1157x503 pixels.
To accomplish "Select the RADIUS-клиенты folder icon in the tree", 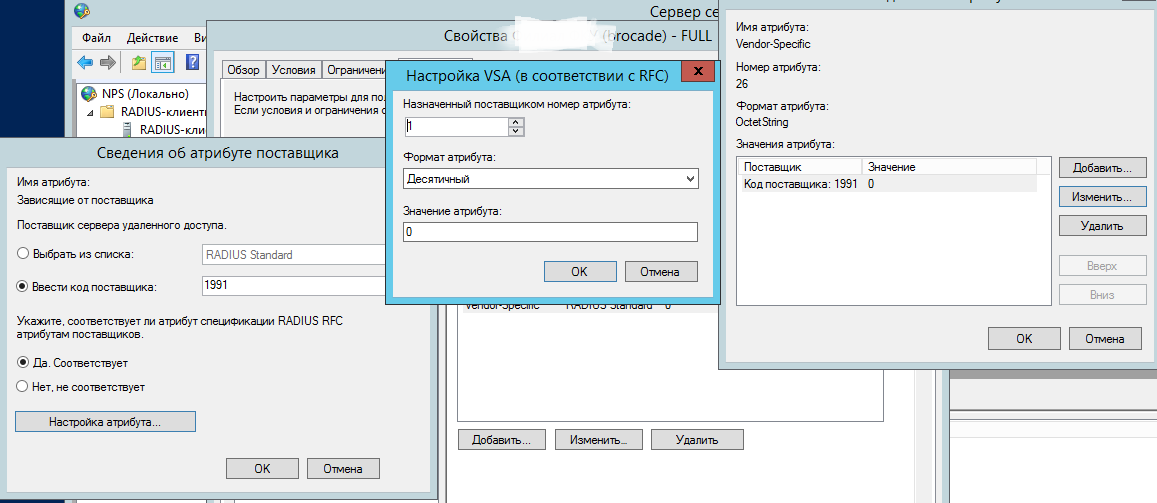I will (x=107, y=111).
